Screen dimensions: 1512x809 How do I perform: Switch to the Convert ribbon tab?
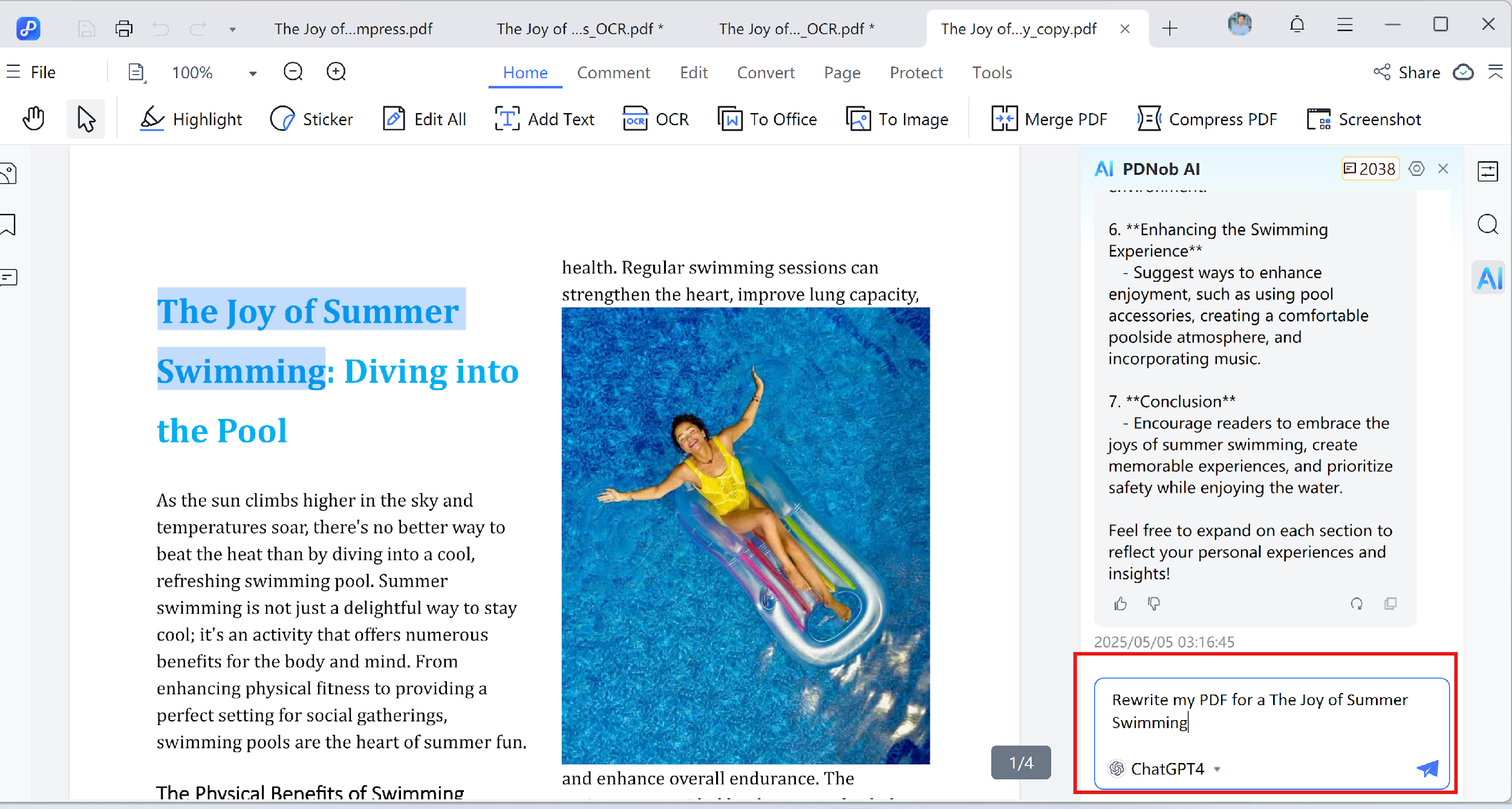[x=766, y=73]
